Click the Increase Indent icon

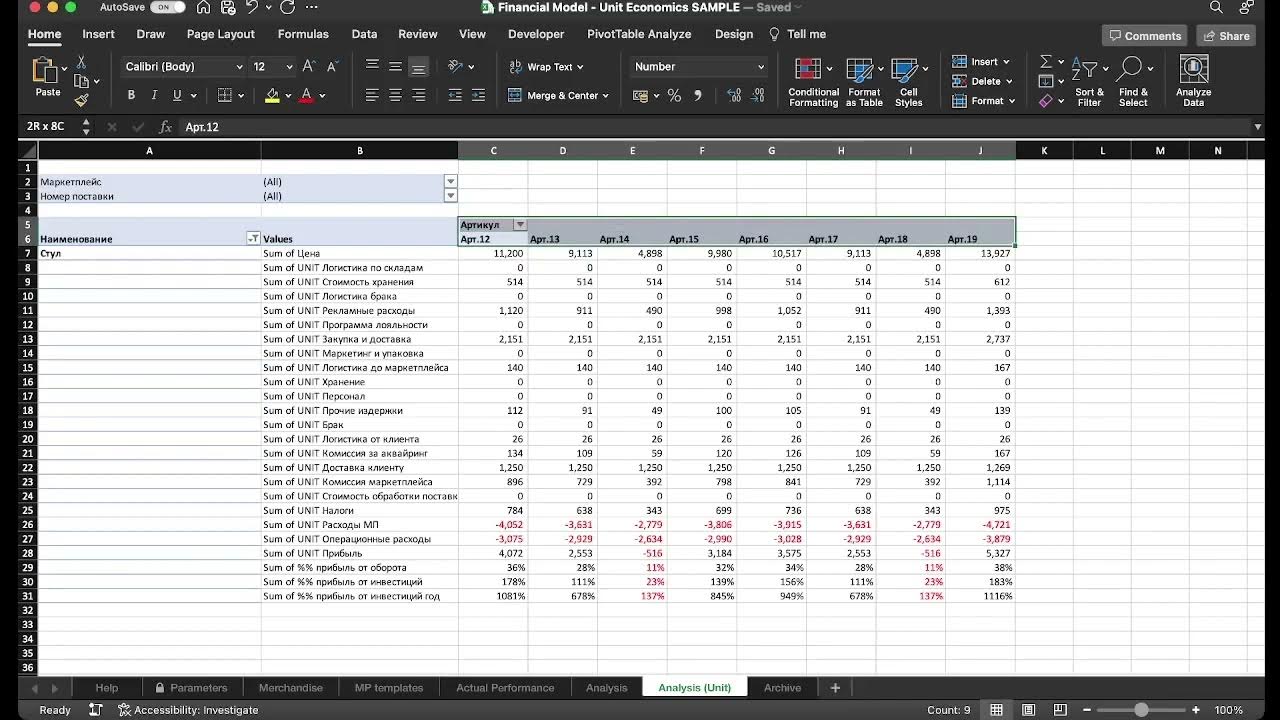point(479,96)
